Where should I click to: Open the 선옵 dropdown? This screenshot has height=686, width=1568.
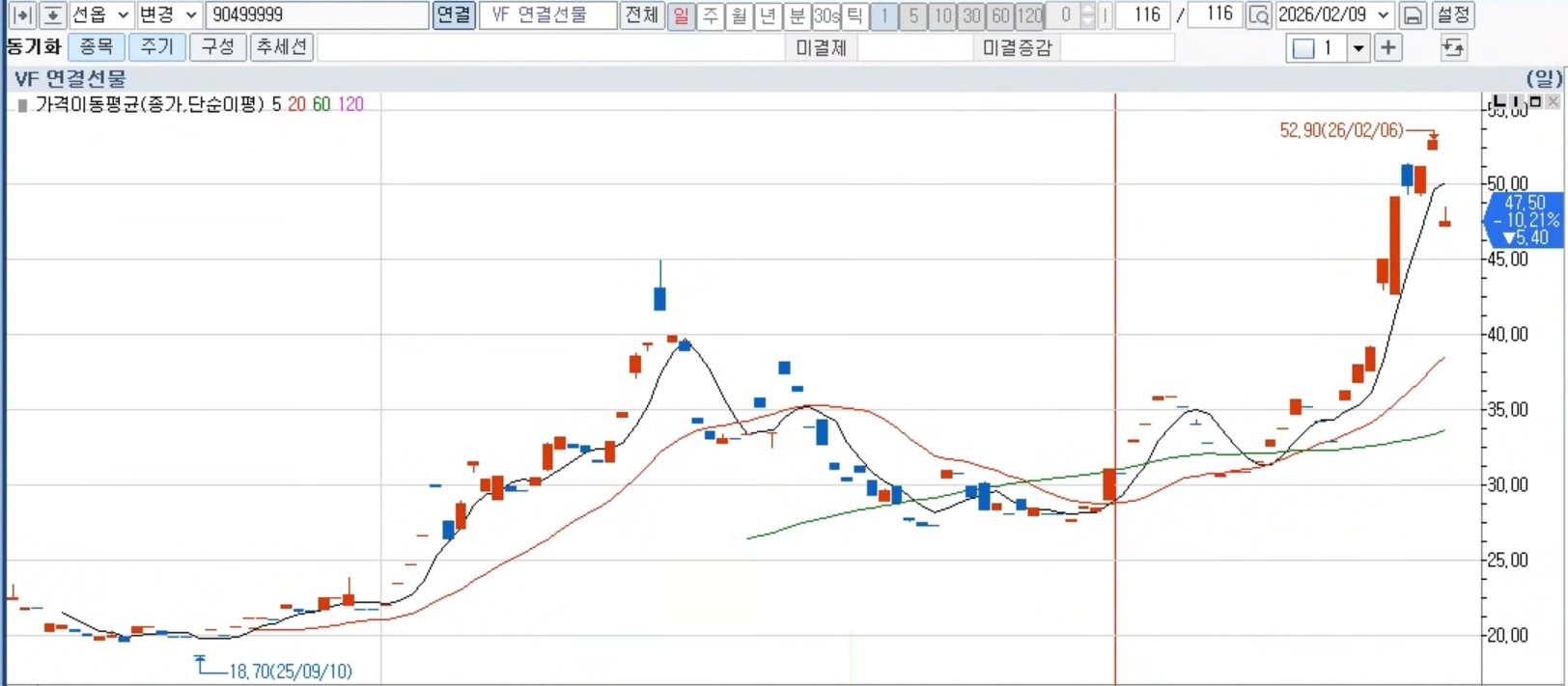100,15
